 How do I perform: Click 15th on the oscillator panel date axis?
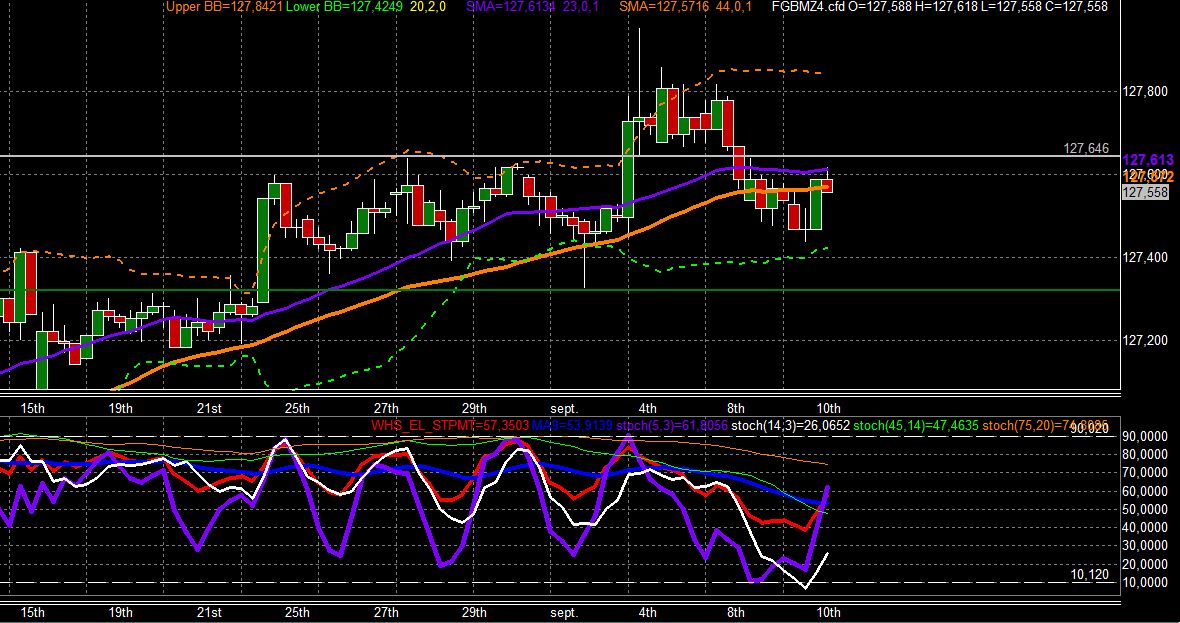click(32, 612)
